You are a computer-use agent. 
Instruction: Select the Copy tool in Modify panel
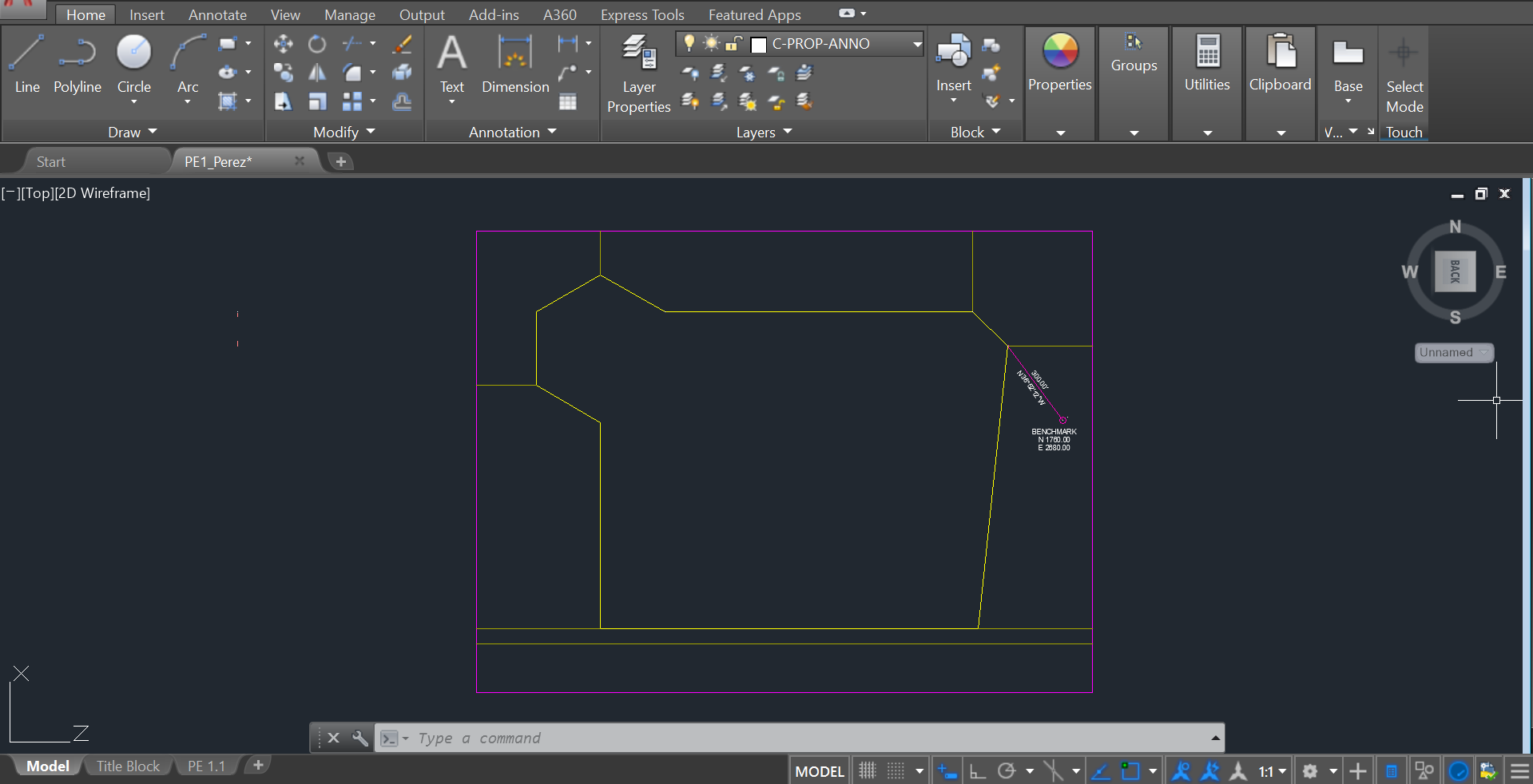pos(283,73)
